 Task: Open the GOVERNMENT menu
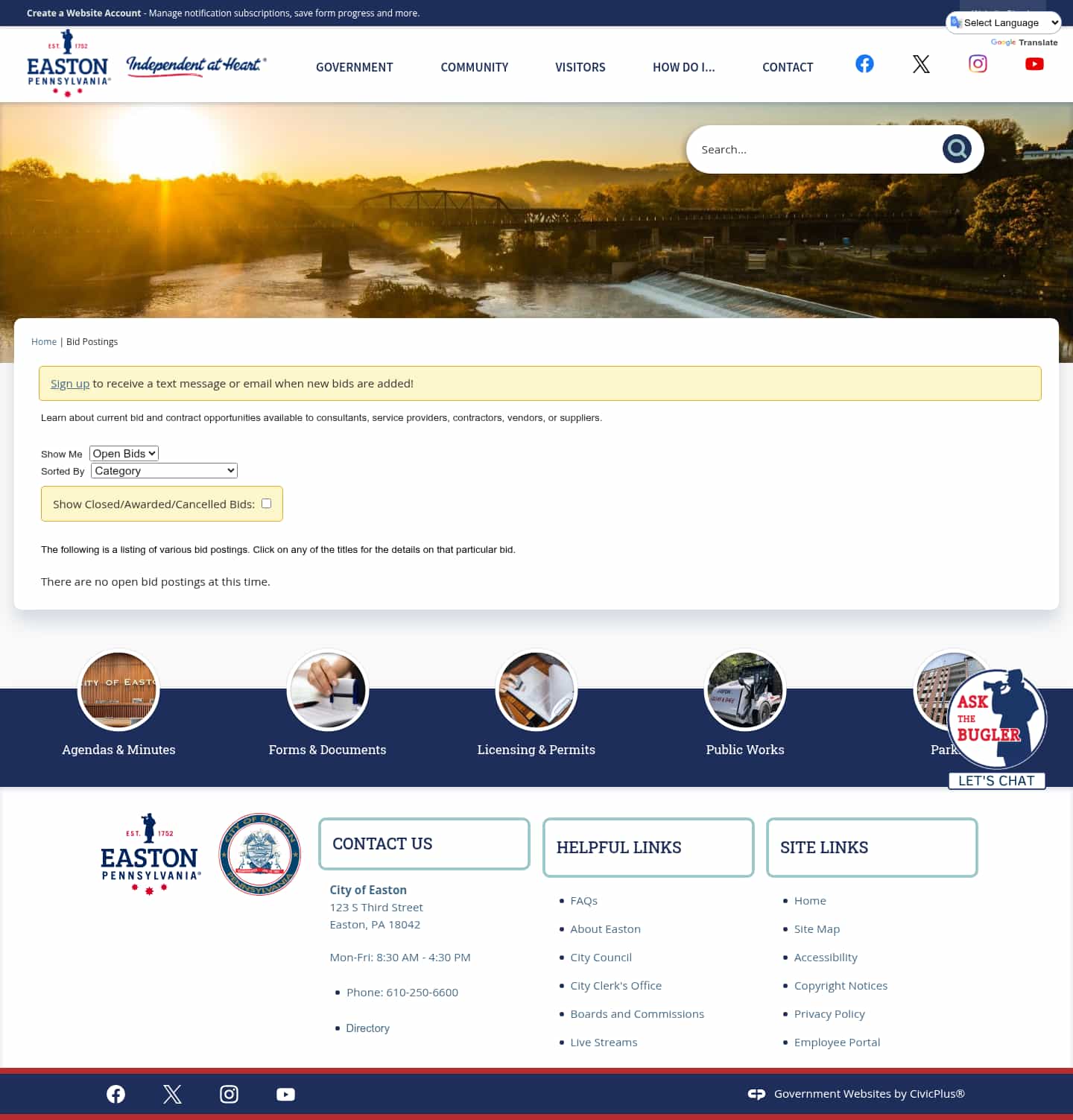point(354,67)
